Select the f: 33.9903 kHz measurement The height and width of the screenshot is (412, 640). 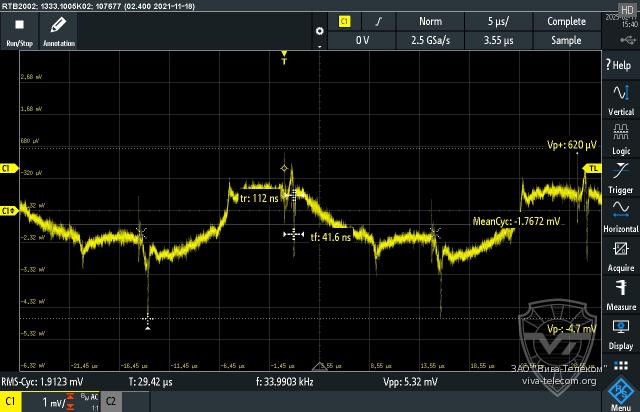(284, 382)
